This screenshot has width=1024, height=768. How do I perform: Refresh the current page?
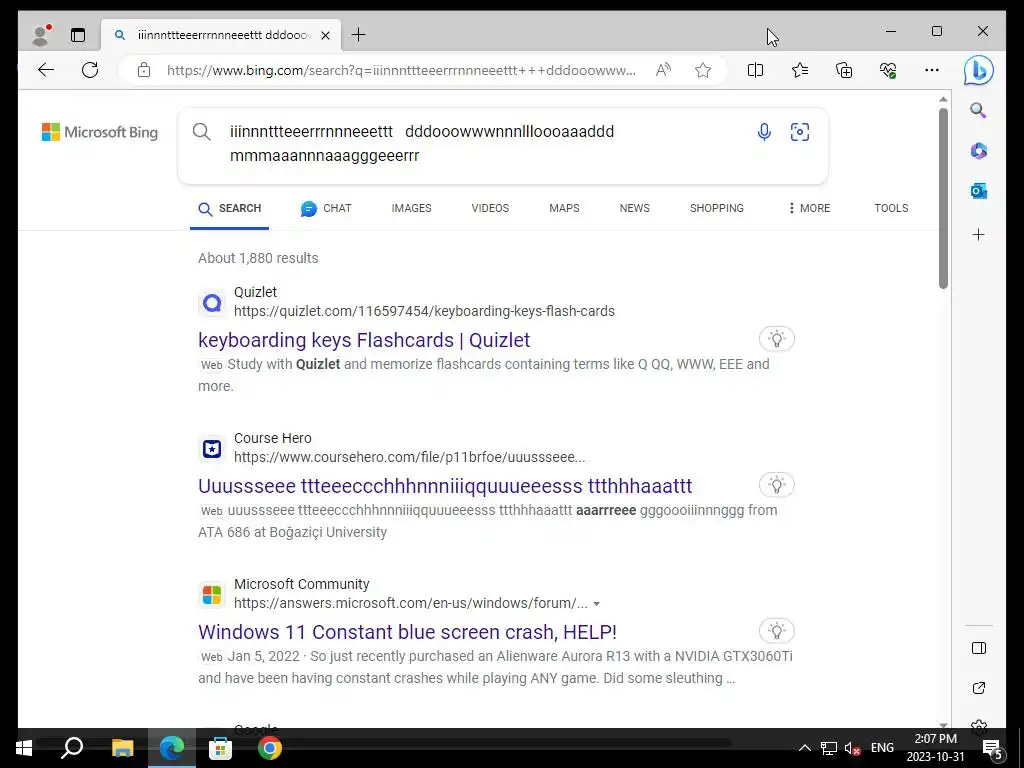coord(90,70)
